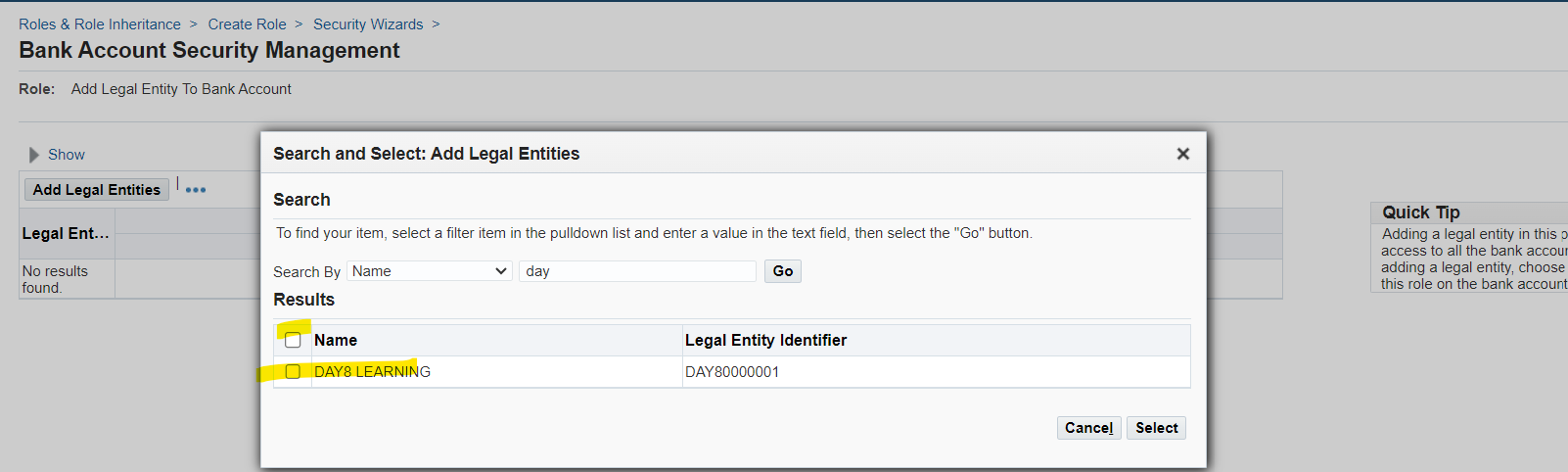Click the Go button

[x=783, y=271]
